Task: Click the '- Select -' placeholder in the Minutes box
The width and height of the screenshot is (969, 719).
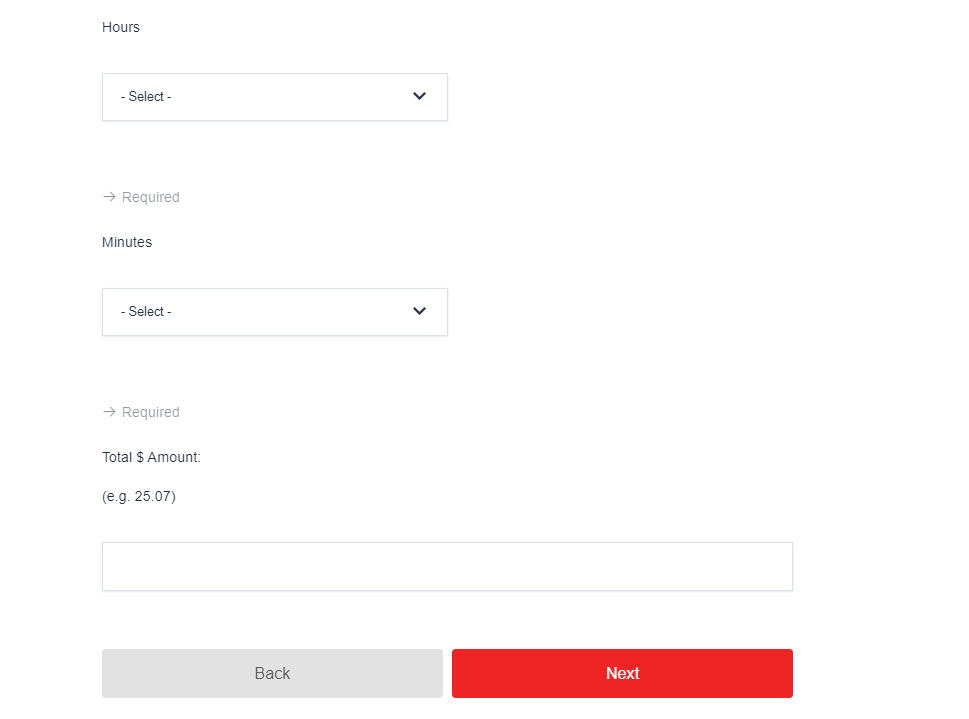Action: pyautogui.click(x=146, y=311)
